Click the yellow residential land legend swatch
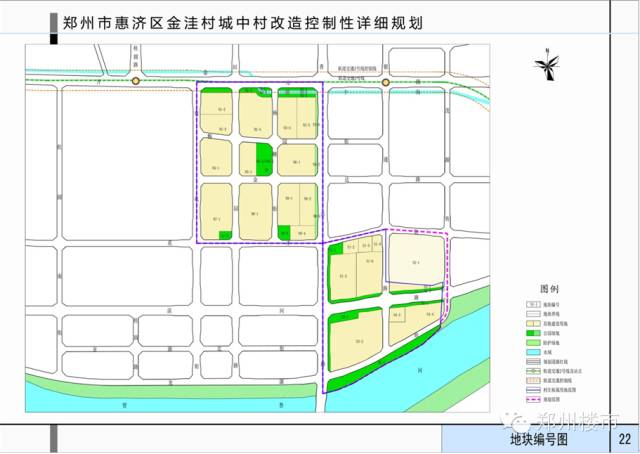This screenshot has width=640, height=454. tap(534, 325)
